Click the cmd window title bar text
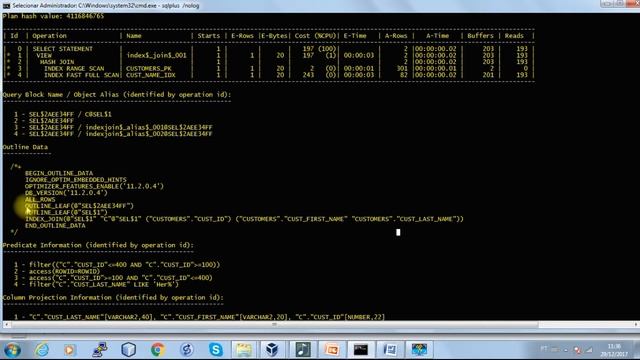Screen dimensions: 640x360 106,6
